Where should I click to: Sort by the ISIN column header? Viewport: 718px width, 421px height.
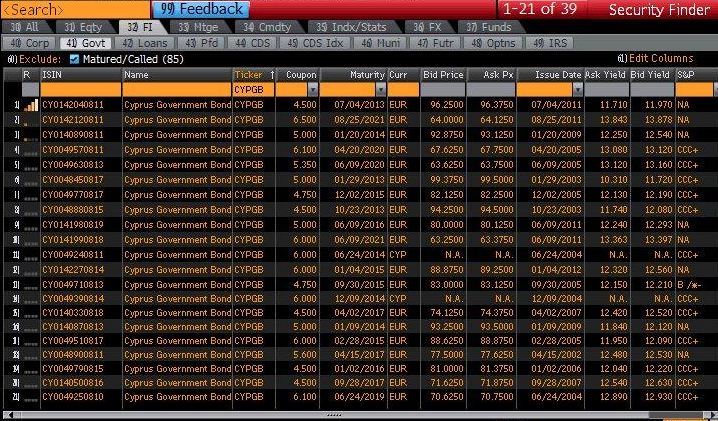click(x=81, y=75)
